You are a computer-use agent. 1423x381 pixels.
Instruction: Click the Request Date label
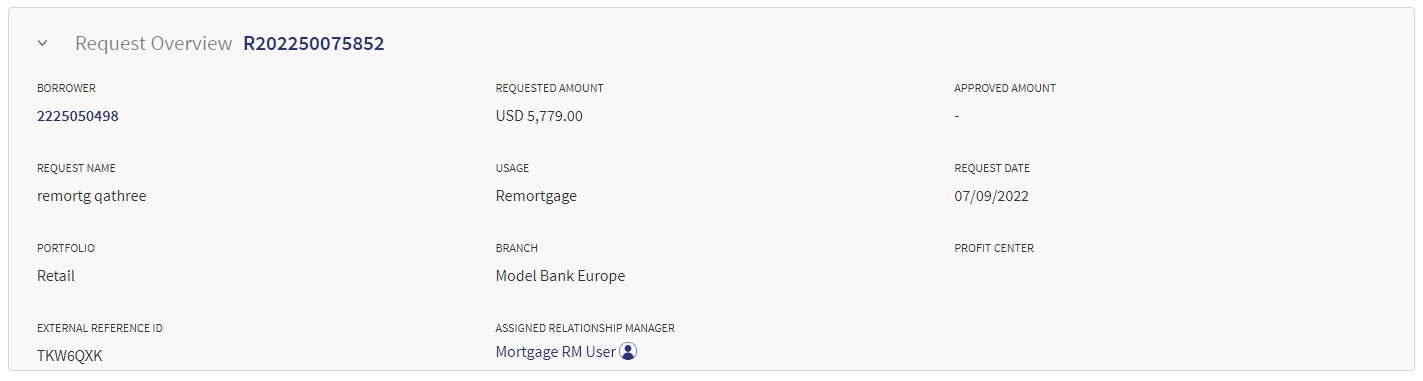(992, 168)
